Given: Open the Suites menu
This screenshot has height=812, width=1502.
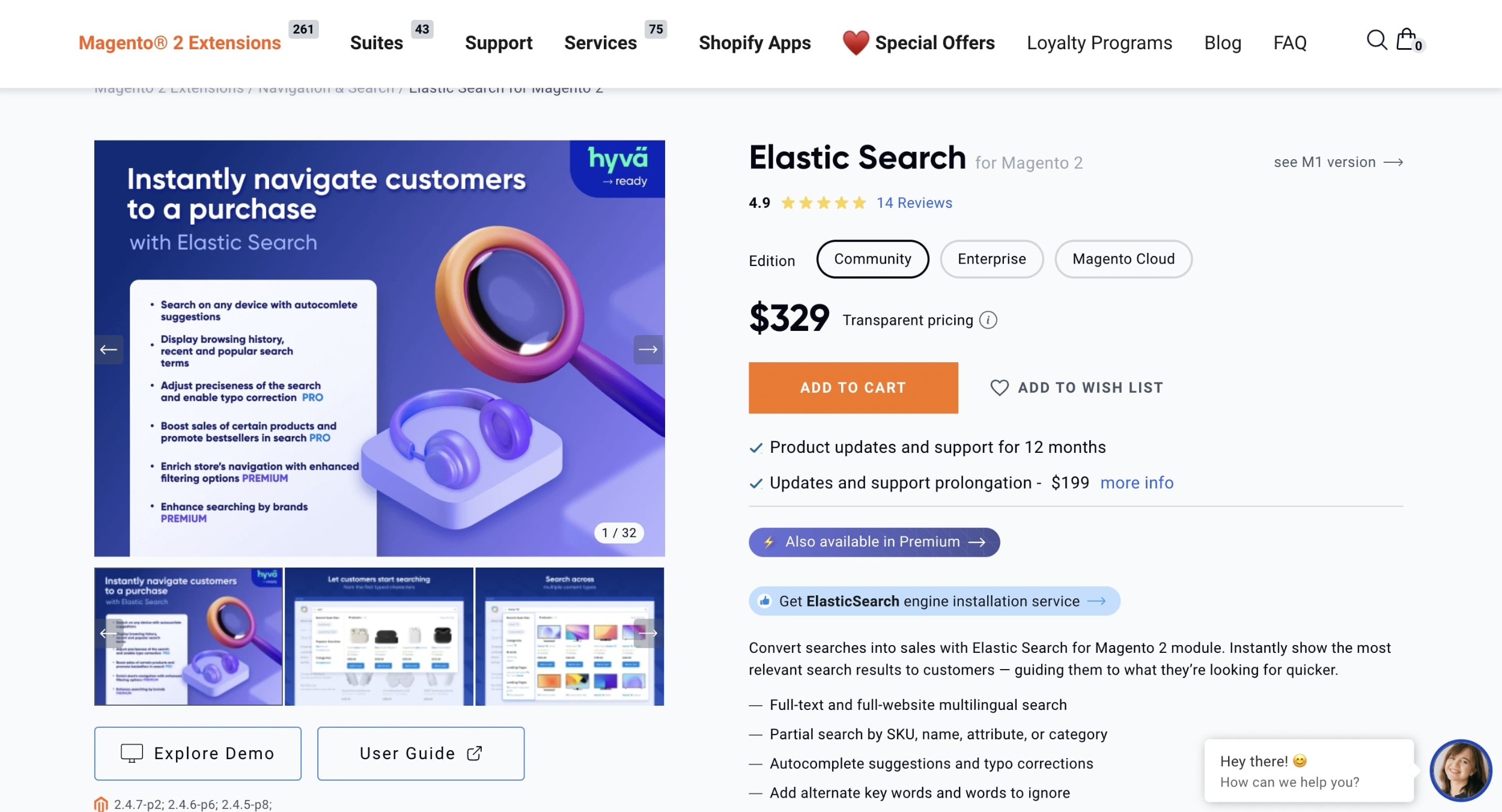Looking at the screenshot, I should tap(376, 43).
